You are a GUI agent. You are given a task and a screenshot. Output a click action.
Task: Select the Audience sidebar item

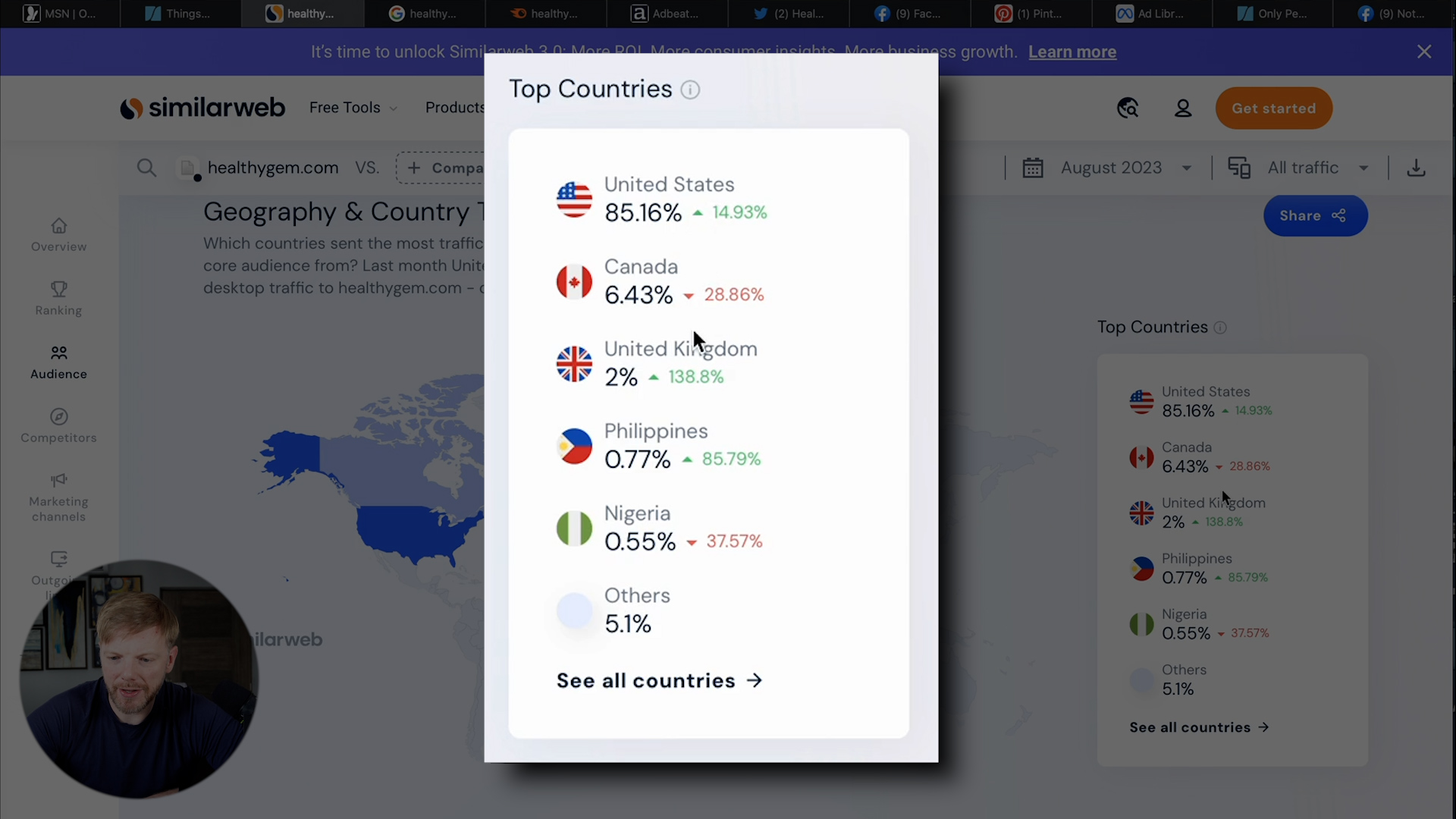(x=58, y=362)
